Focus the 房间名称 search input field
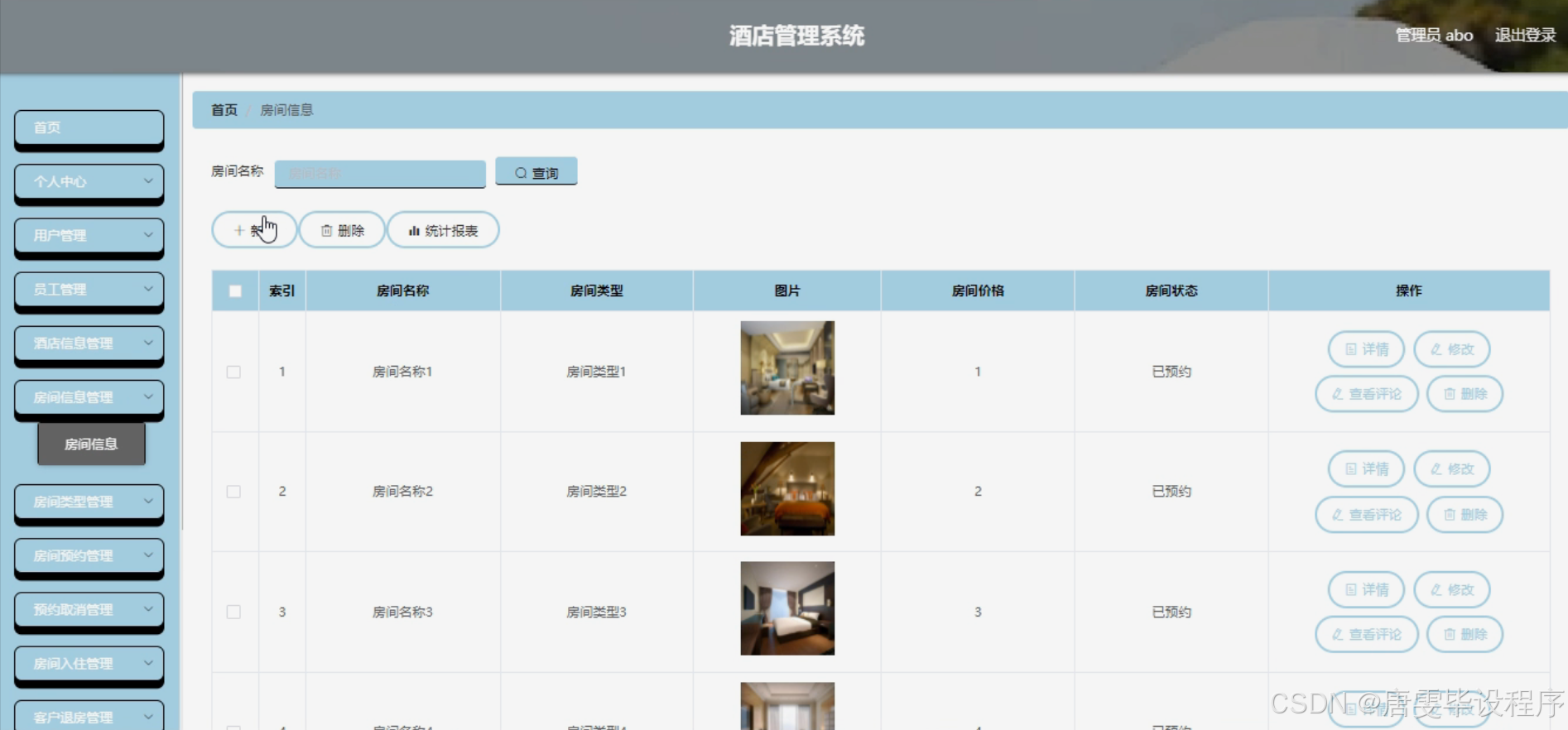 pos(380,173)
